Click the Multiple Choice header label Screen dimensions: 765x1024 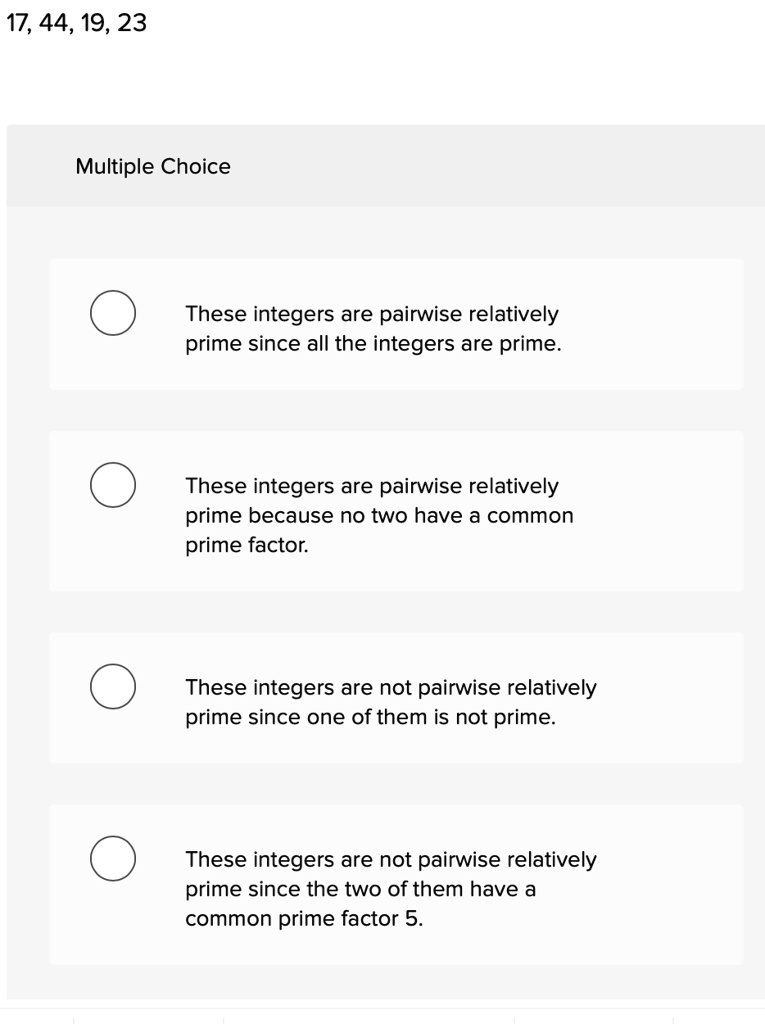pos(153,166)
